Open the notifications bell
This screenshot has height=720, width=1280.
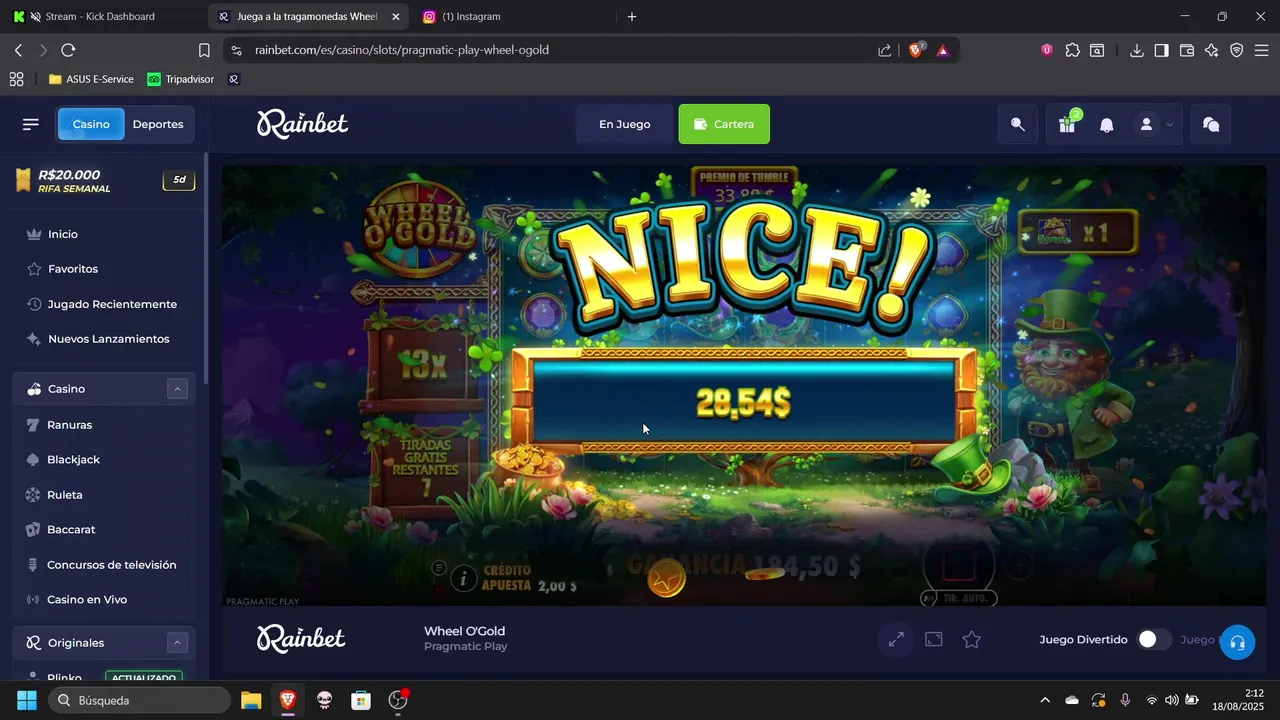pyautogui.click(x=1107, y=125)
